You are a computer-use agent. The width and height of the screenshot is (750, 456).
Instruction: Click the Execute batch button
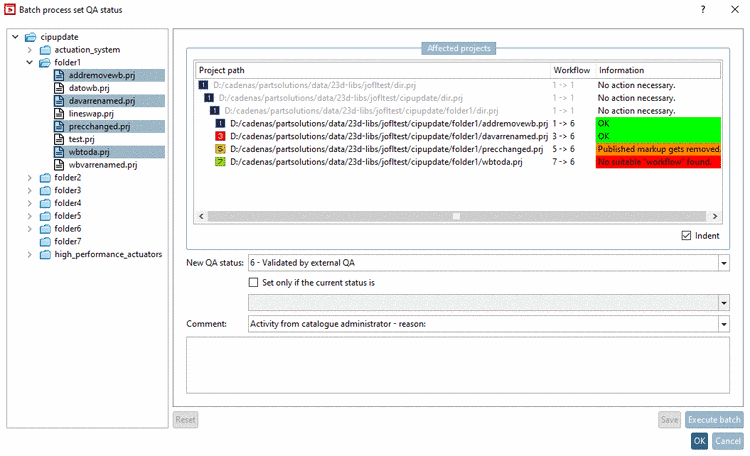714,420
